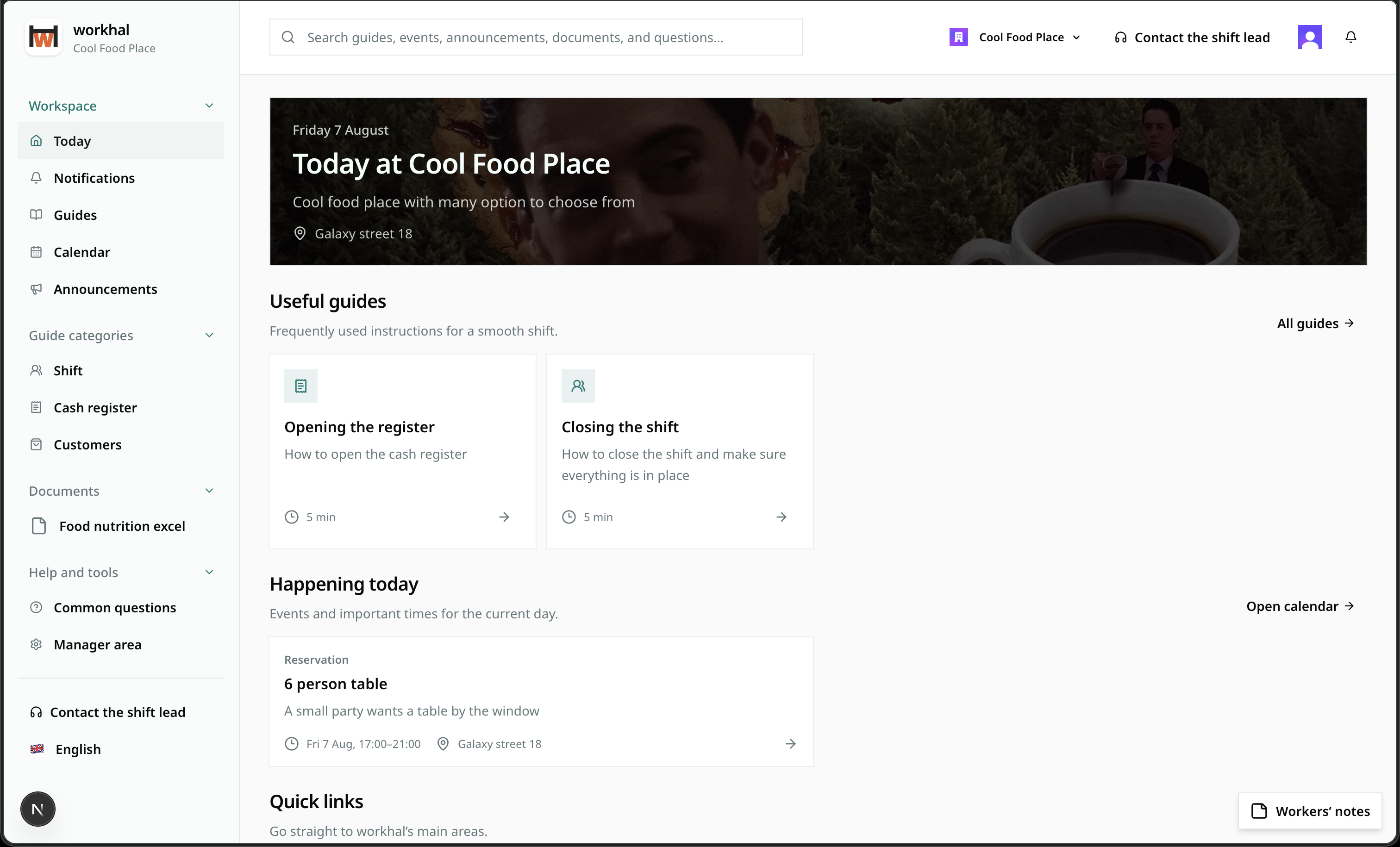
Task: Open the 6 person table reservation title
Action: (335, 684)
